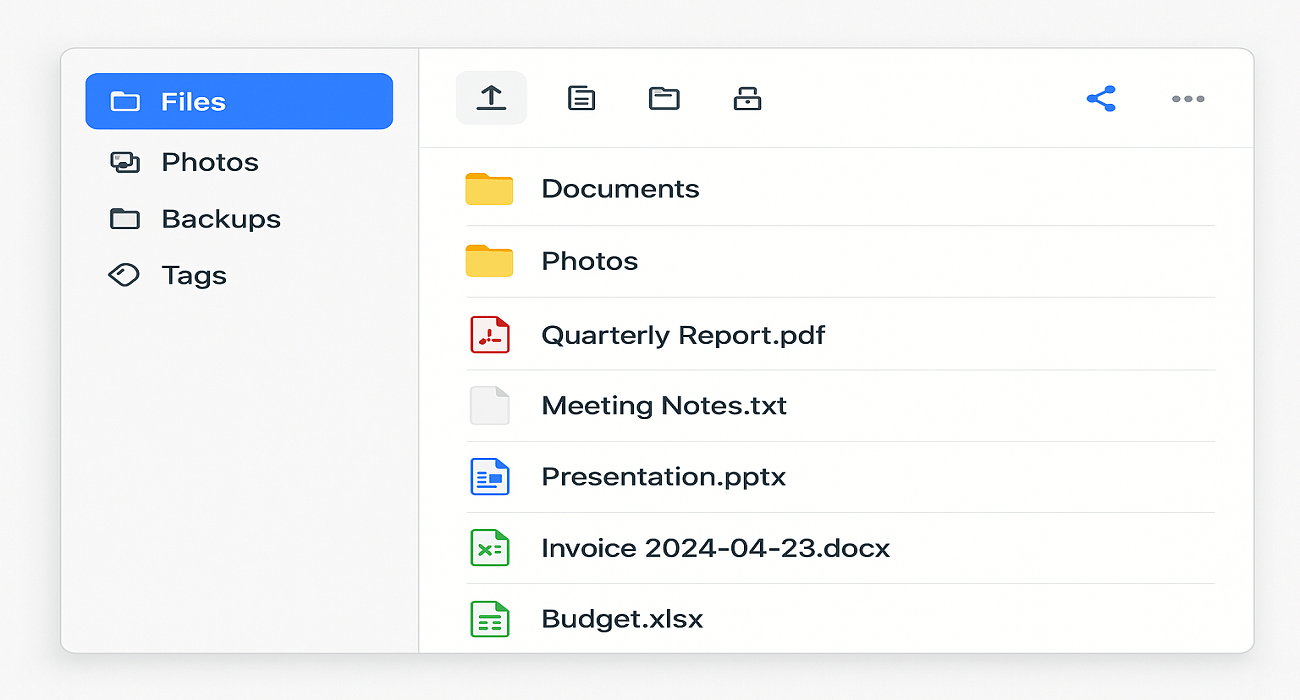The image size is (1300, 700).
Task: Click the upload arrow toolbar icon
Action: (x=491, y=98)
